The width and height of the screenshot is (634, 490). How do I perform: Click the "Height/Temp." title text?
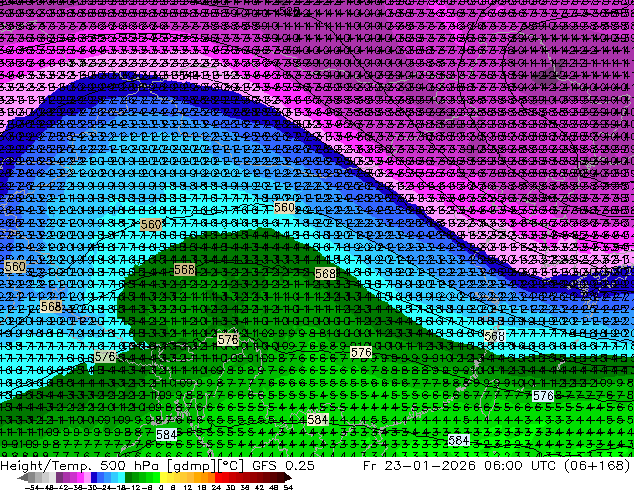pyautogui.click(x=47, y=465)
